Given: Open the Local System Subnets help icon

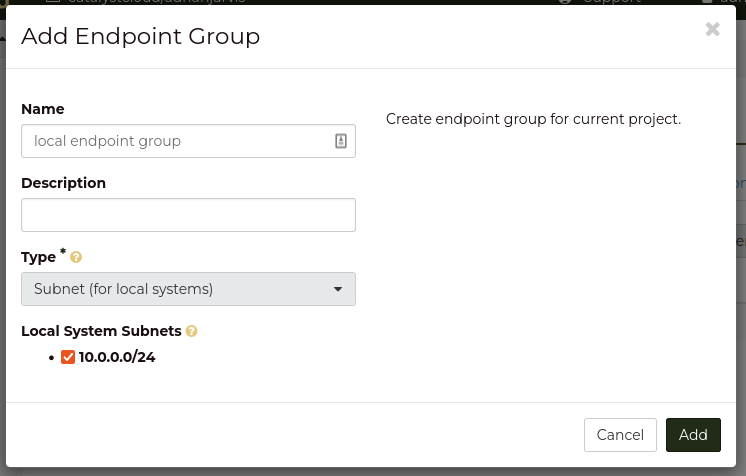Looking at the screenshot, I should click(x=191, y=331).
